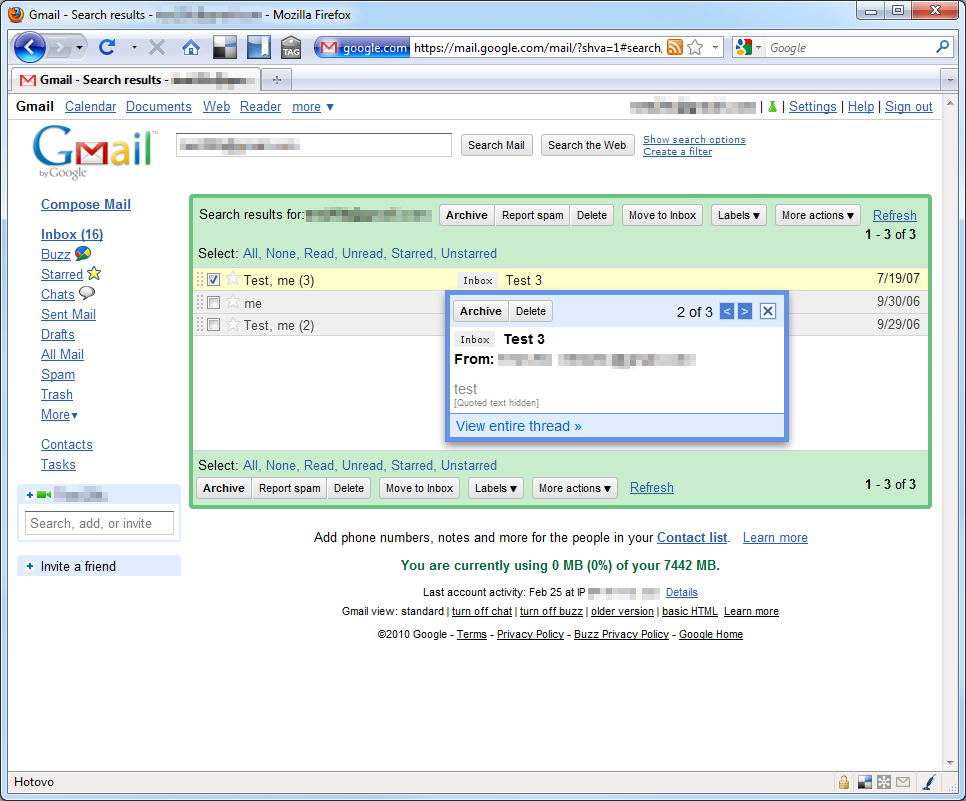Click the RSS feed icon in address bar

coord(675,47)
